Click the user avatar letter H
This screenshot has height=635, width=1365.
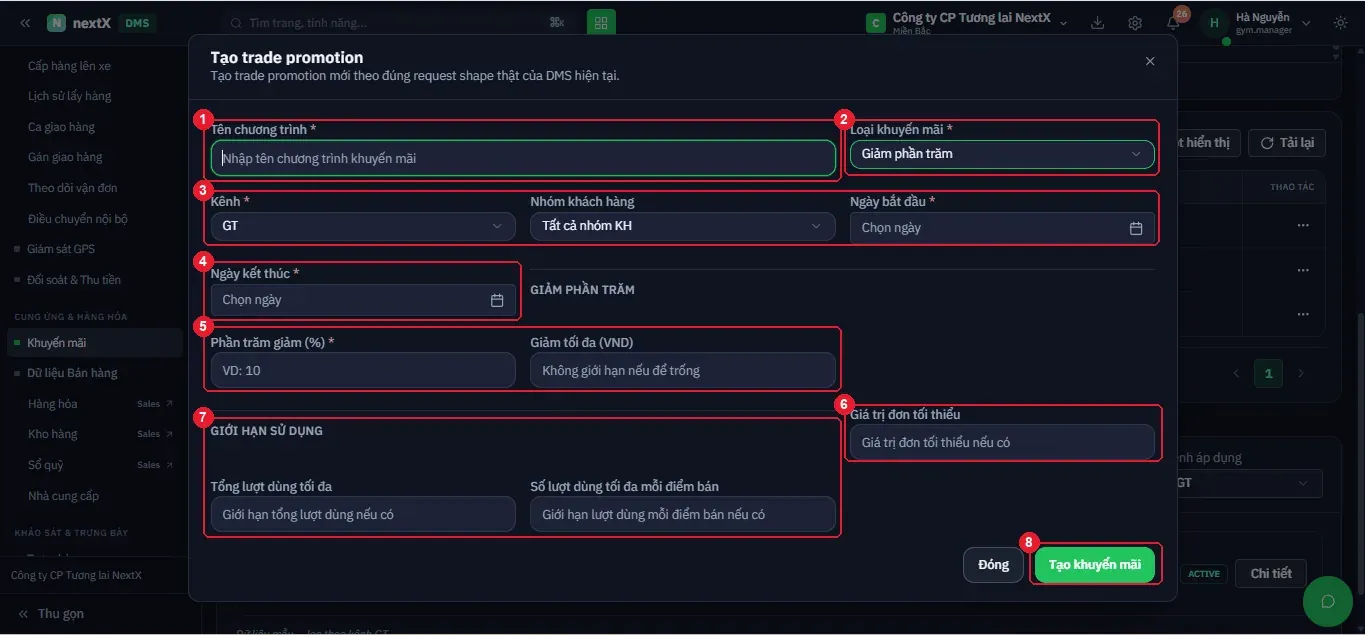pos(1214,23)
